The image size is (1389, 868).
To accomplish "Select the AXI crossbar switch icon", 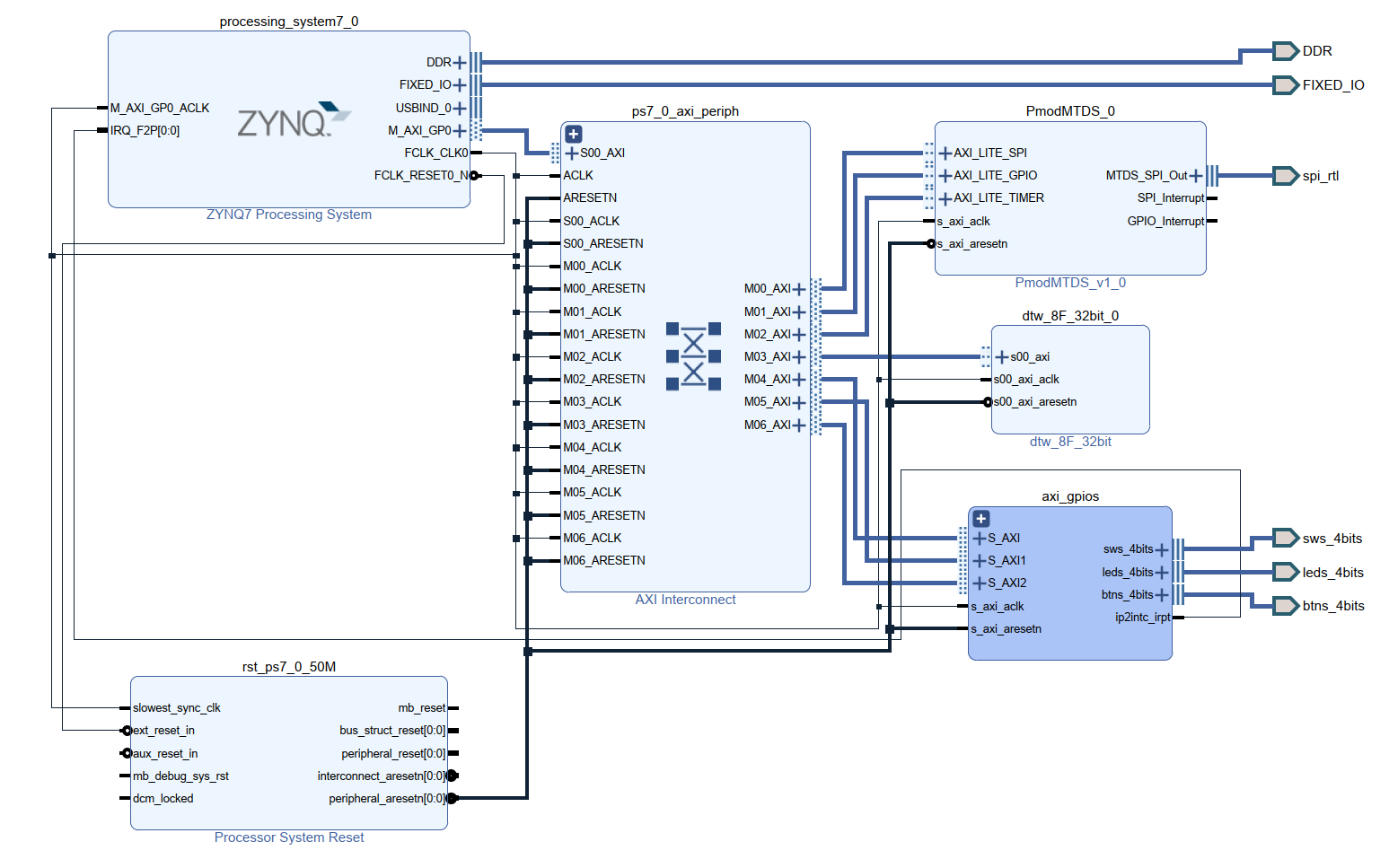I will tap(693, 356).
